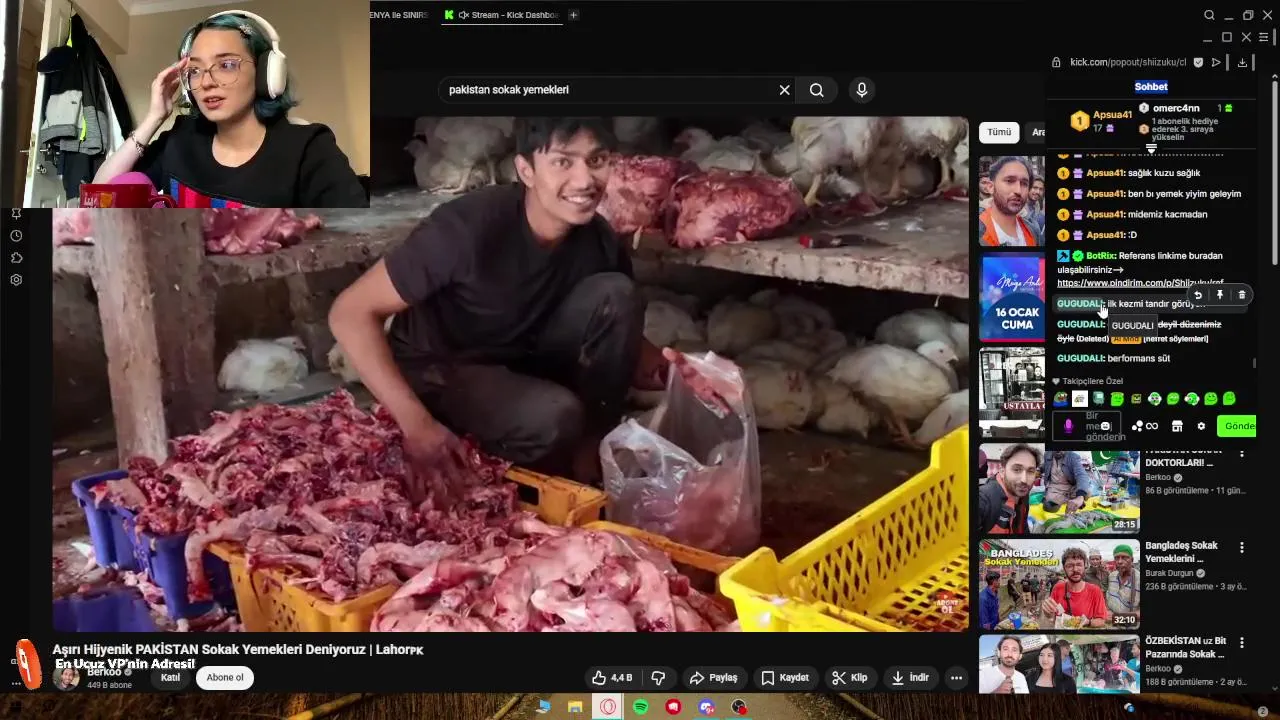Search tabs with top-right magnifier icon
This screenshot has width=1280, height=720.
click(1209, 15)
